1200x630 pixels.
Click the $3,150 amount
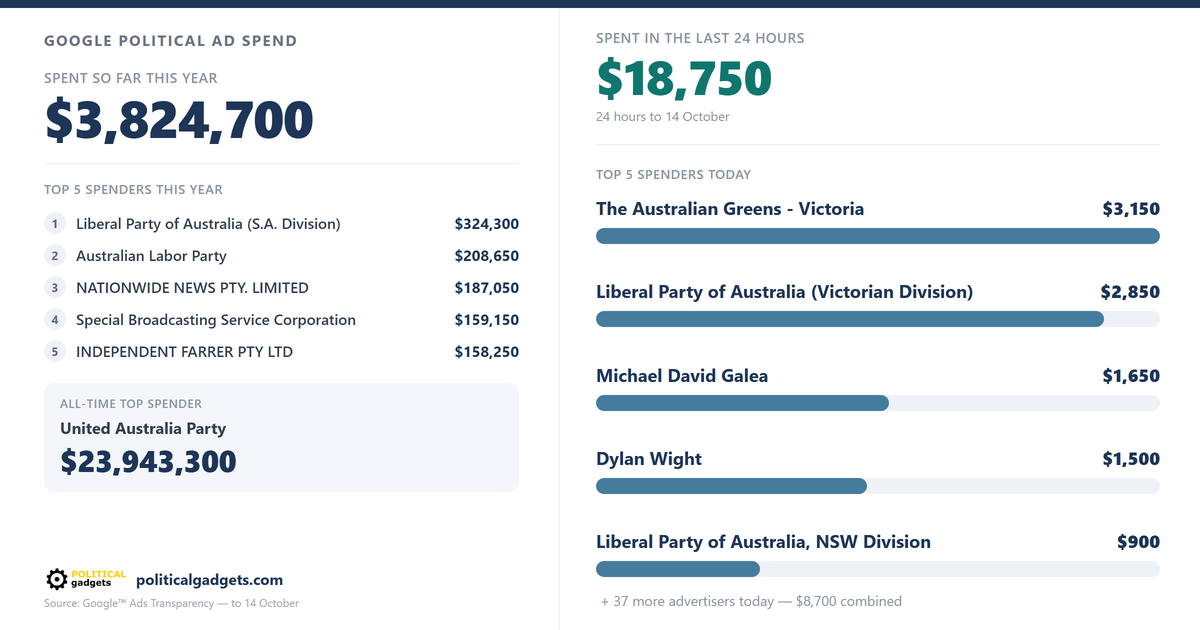pyautogui.click(x=1131, y=209)
